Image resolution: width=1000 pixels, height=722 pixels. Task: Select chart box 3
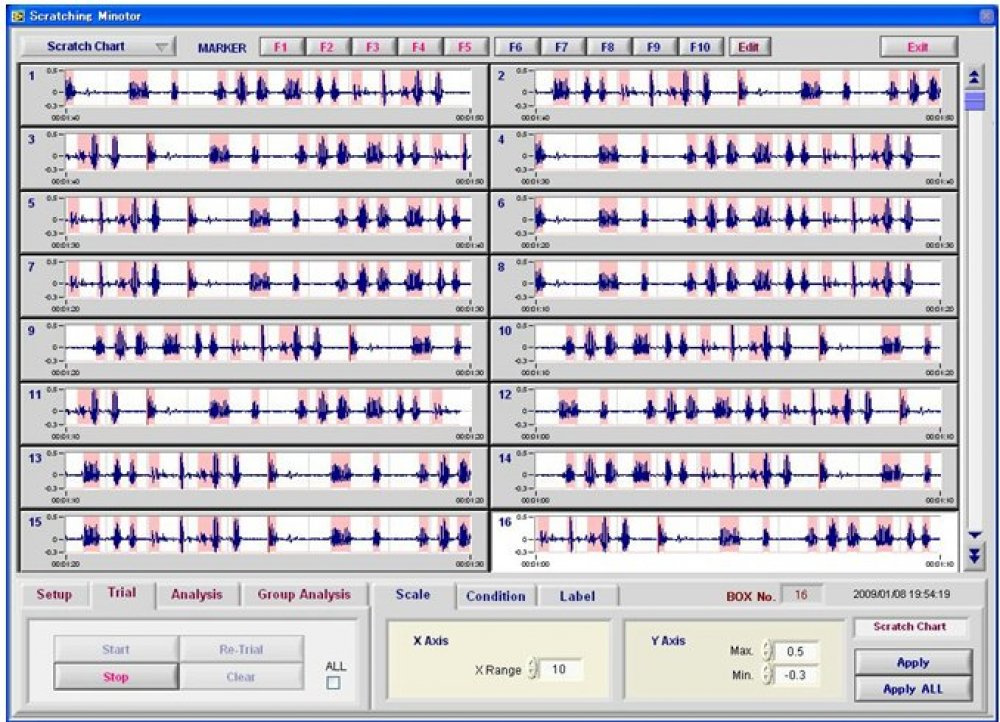(x=254, y=158)
